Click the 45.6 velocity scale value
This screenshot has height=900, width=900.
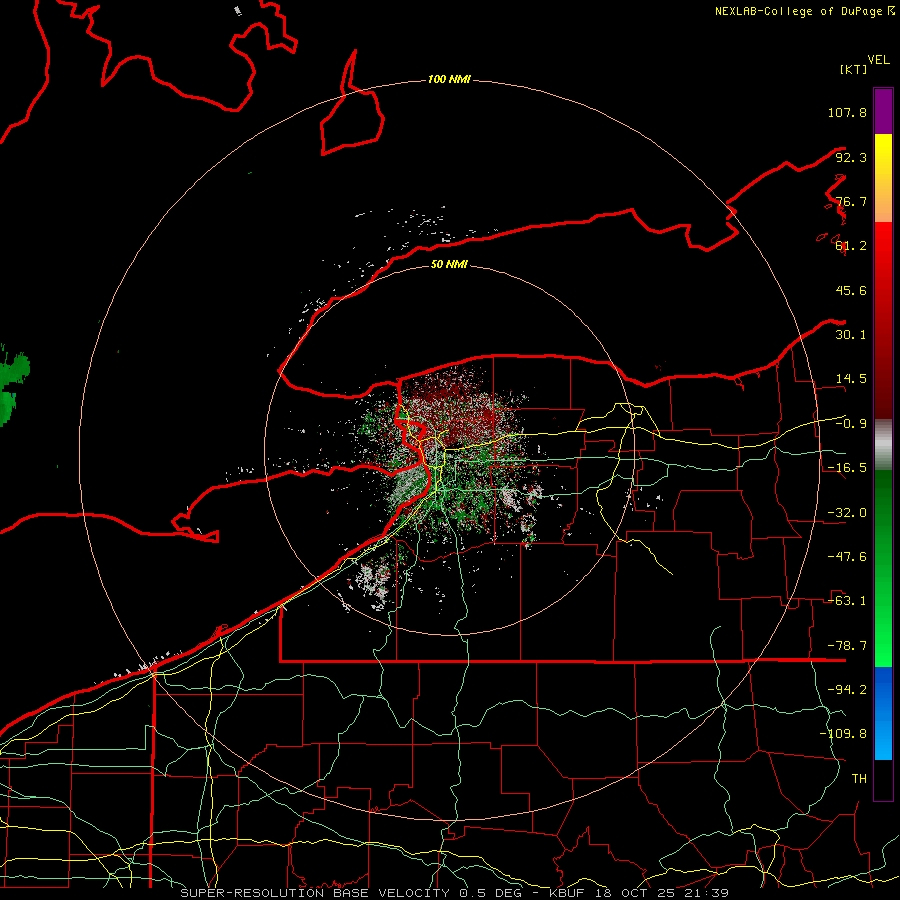[x=851, y=290]
